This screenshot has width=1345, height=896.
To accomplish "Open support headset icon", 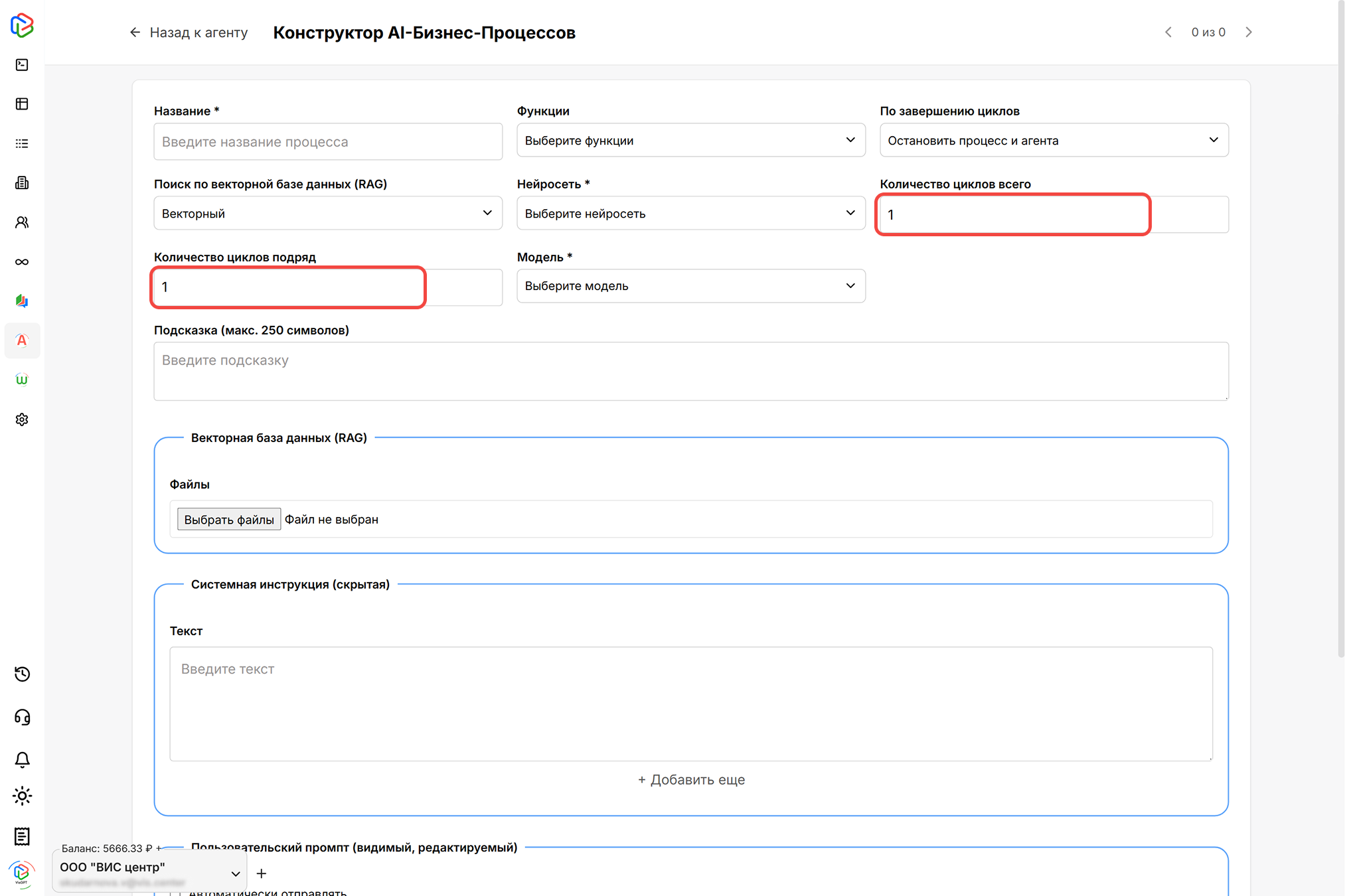I will pos(22,717).
